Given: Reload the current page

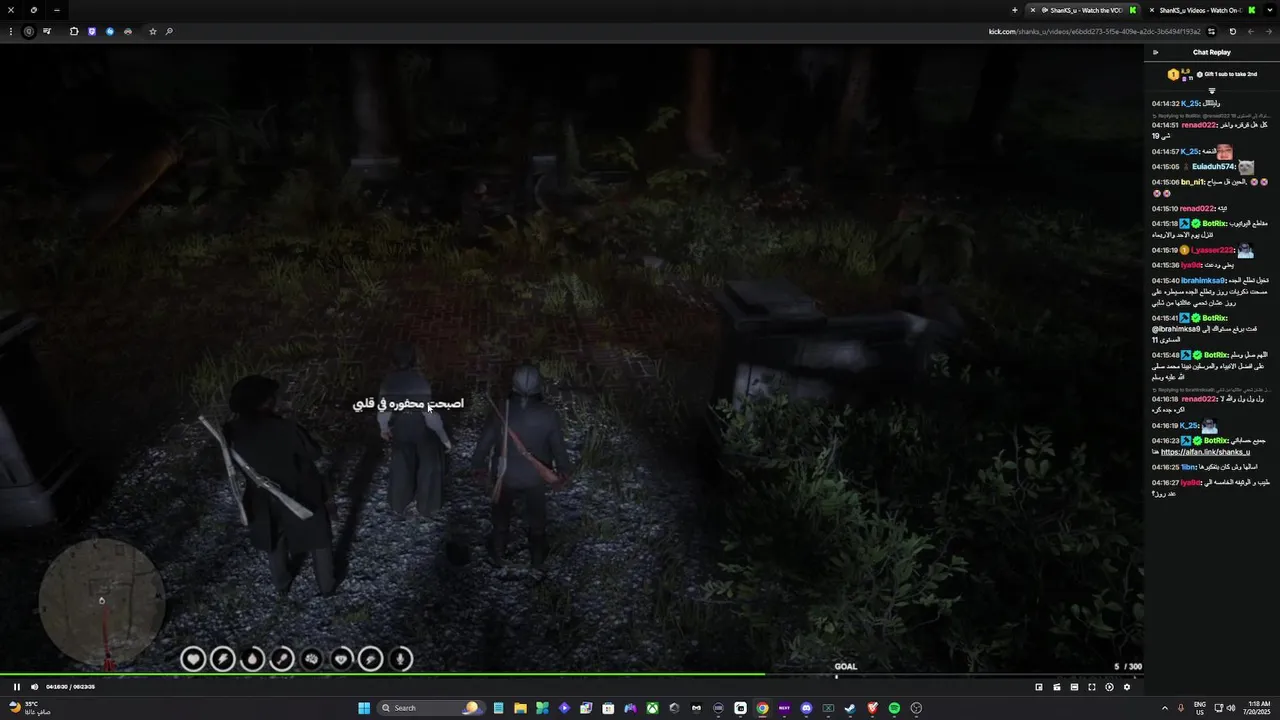Looking at the screenshot, I should [1232, 31].
